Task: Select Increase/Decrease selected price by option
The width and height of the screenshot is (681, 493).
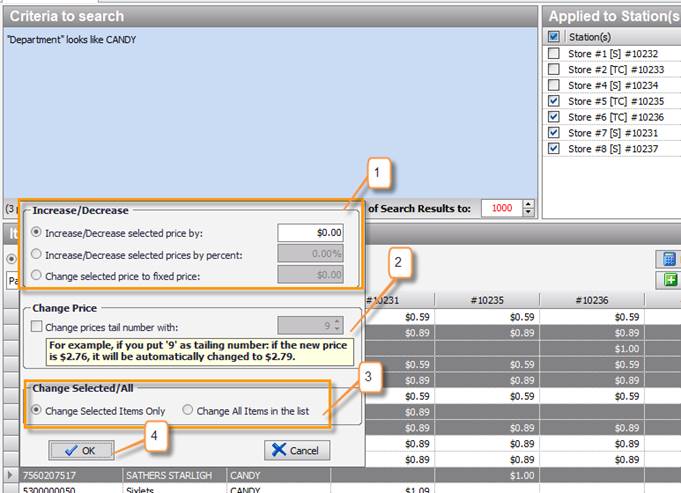Action: coord(38,232)
